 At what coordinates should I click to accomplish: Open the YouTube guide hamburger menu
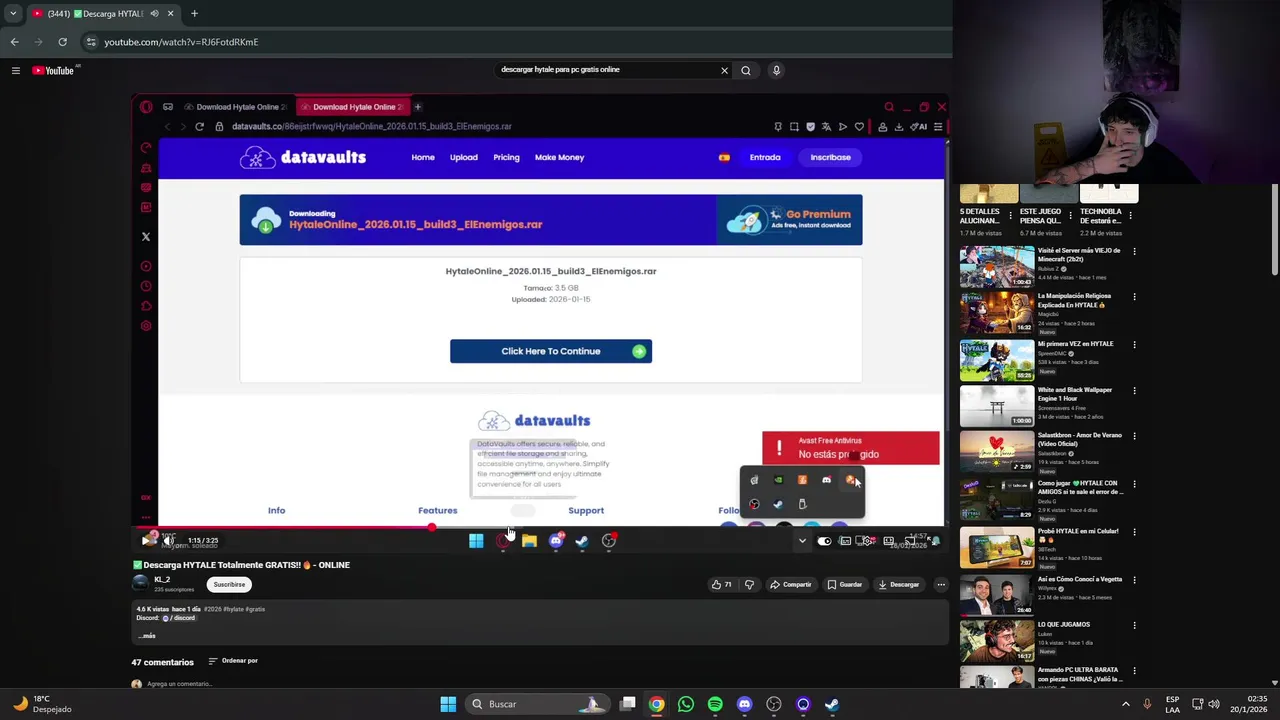click(15, 70)
